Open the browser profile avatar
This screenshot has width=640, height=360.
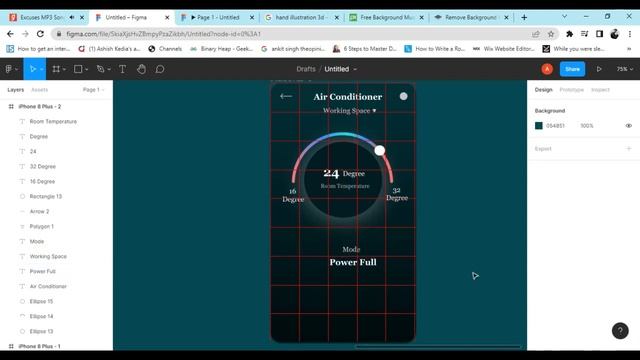pos(614,34)
